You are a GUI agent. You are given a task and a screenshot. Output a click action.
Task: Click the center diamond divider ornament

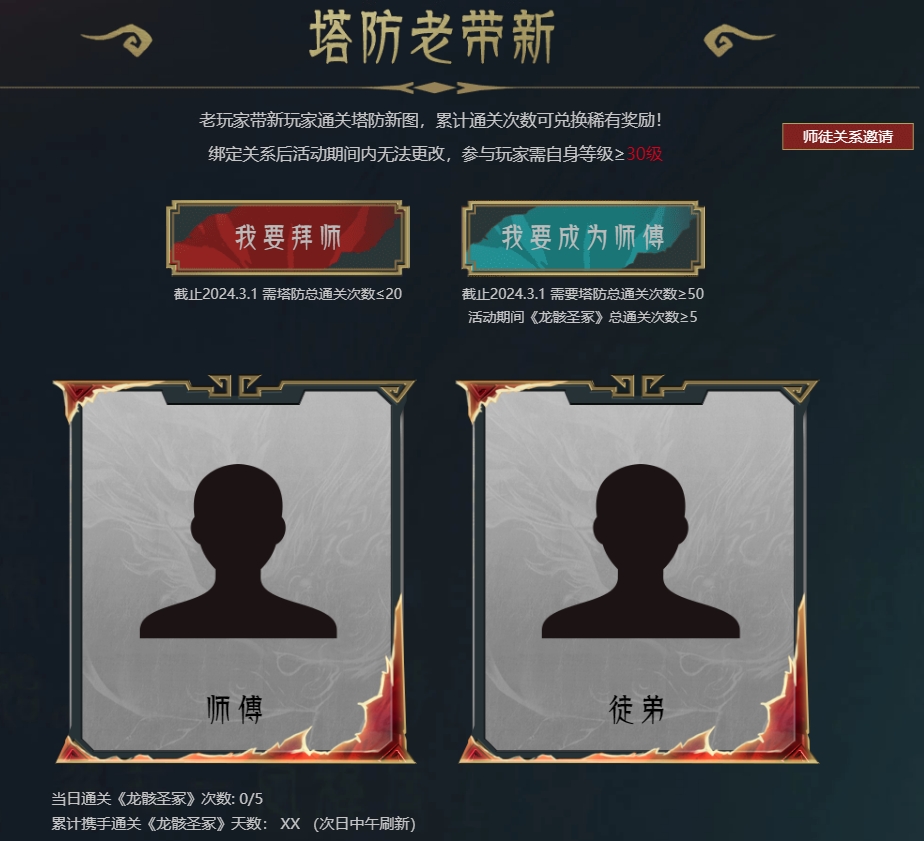tap(434, 88)
